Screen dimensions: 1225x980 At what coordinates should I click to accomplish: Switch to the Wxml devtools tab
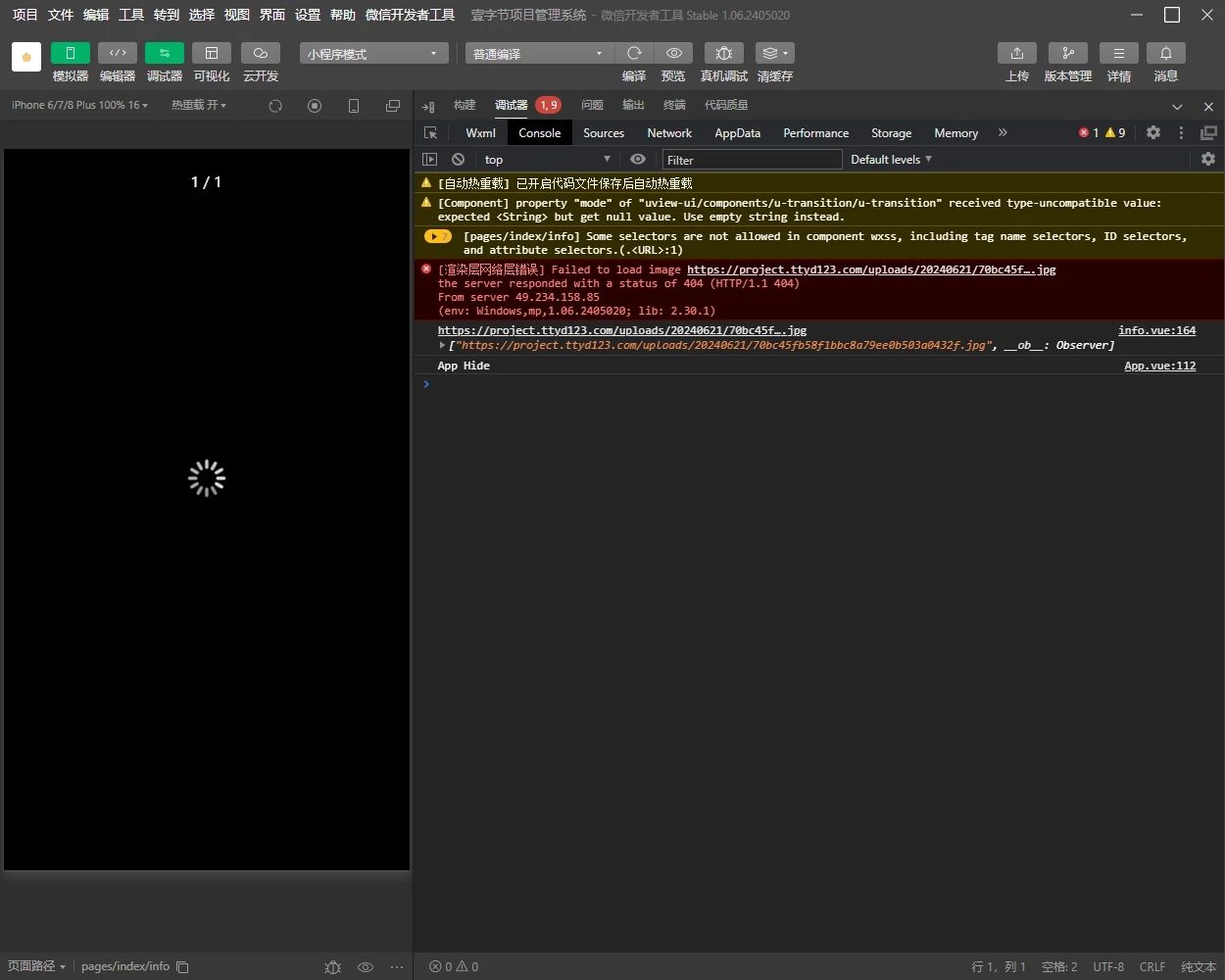480,133
